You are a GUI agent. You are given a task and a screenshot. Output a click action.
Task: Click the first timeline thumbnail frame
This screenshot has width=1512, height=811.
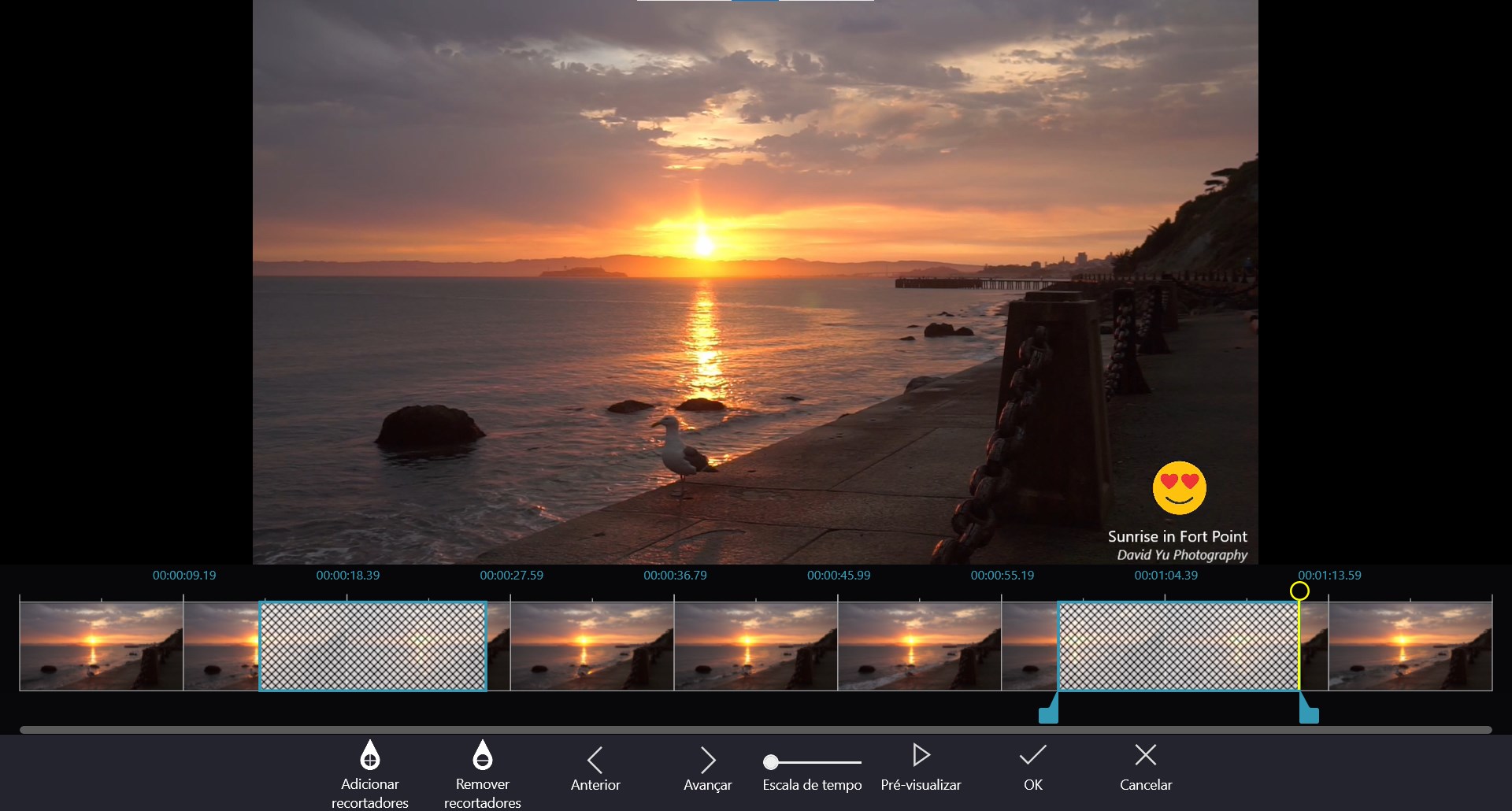[101, 646]
